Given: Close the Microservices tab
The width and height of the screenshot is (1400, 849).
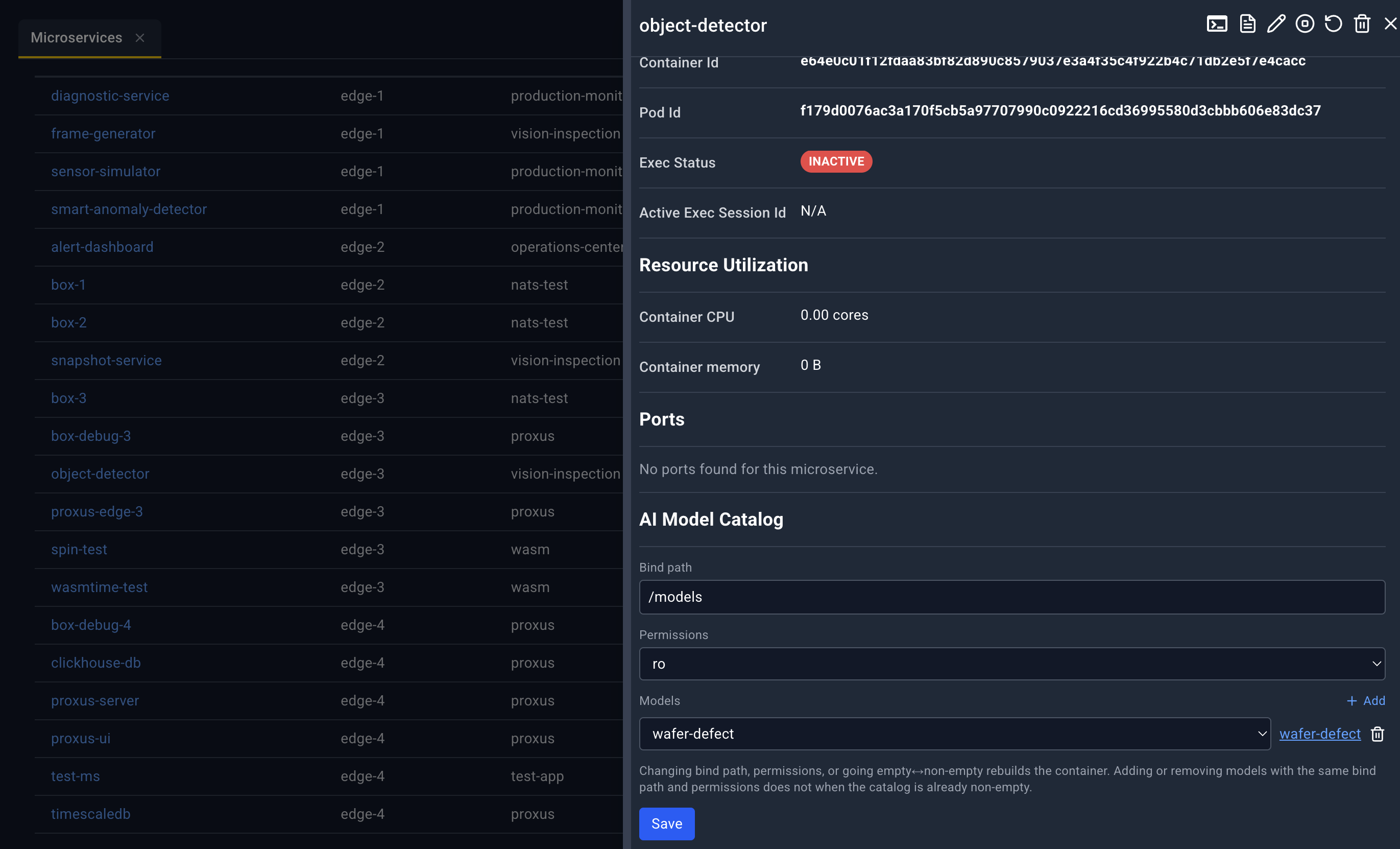Looking at the screenshot, I should [x=140, y=37].
